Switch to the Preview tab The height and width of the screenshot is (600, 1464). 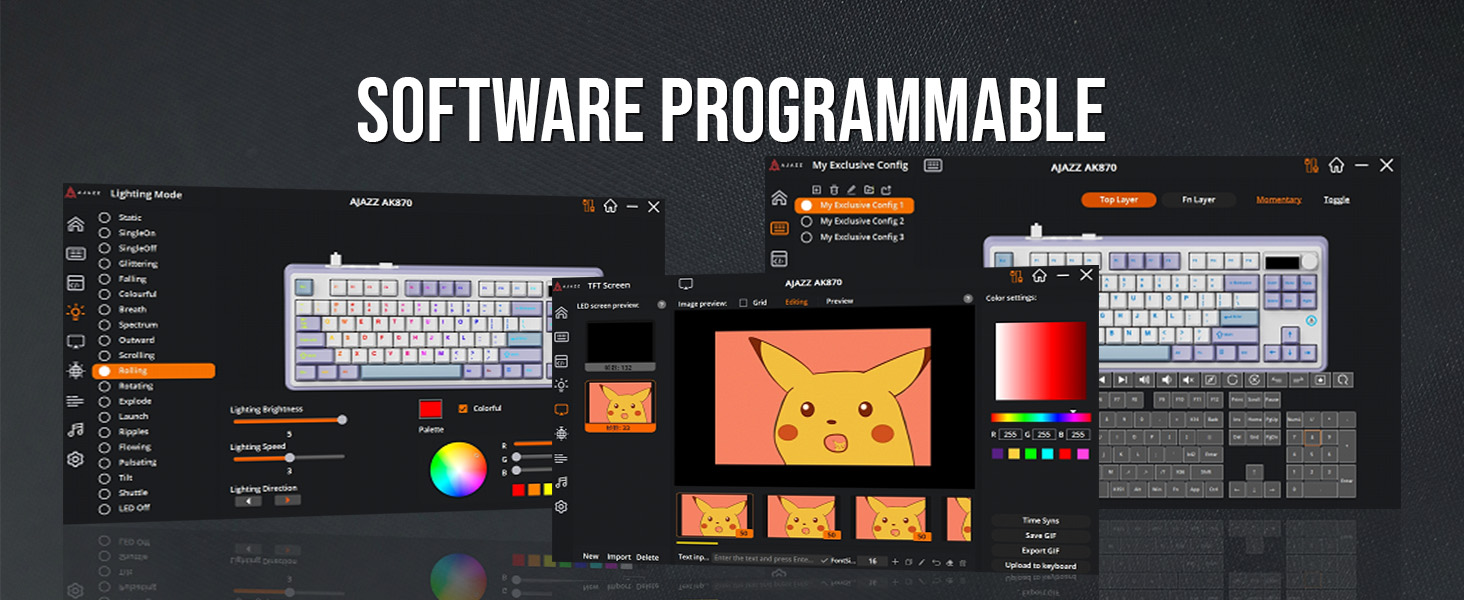840,301
